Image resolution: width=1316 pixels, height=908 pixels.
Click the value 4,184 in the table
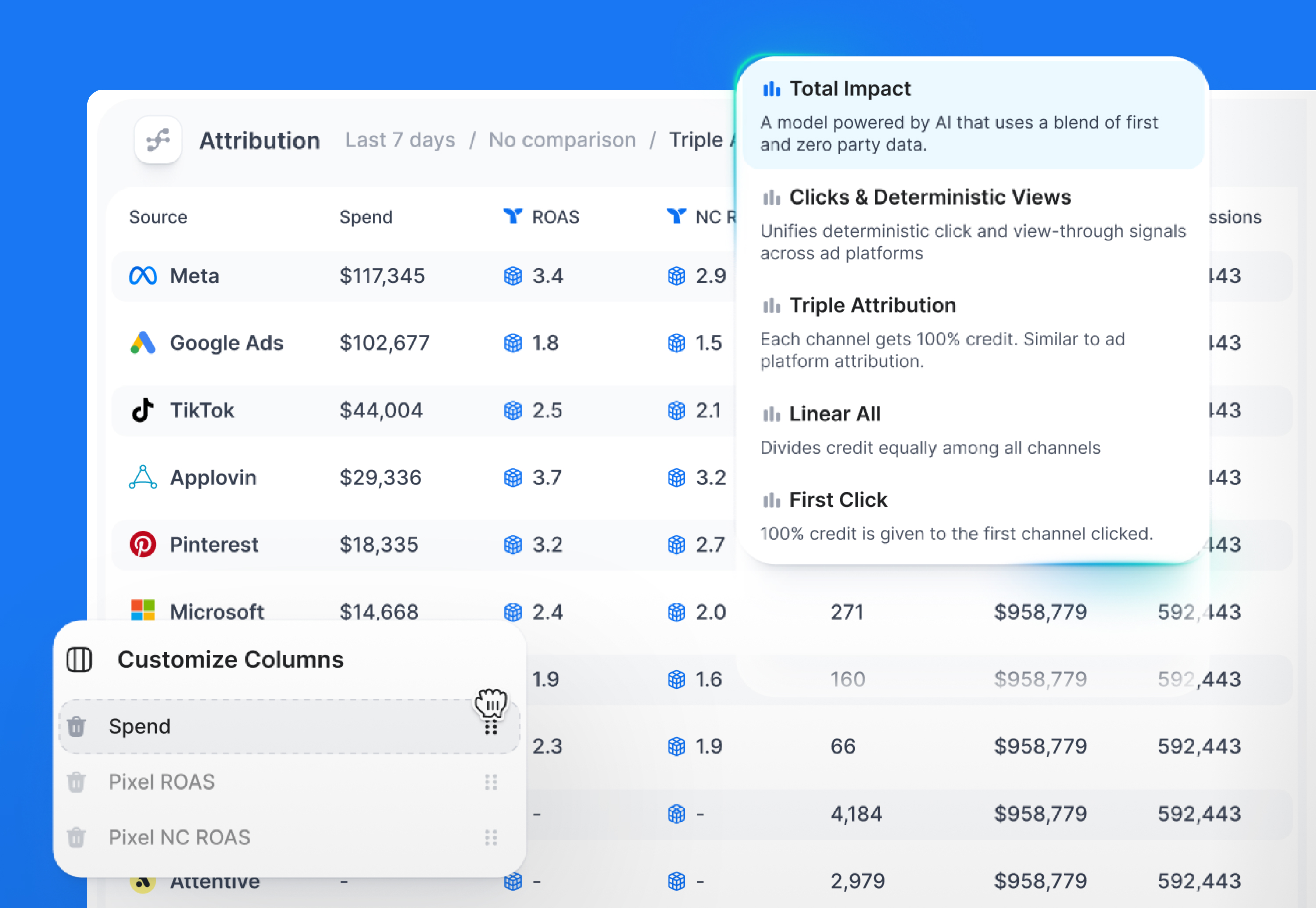click(856, 814)
